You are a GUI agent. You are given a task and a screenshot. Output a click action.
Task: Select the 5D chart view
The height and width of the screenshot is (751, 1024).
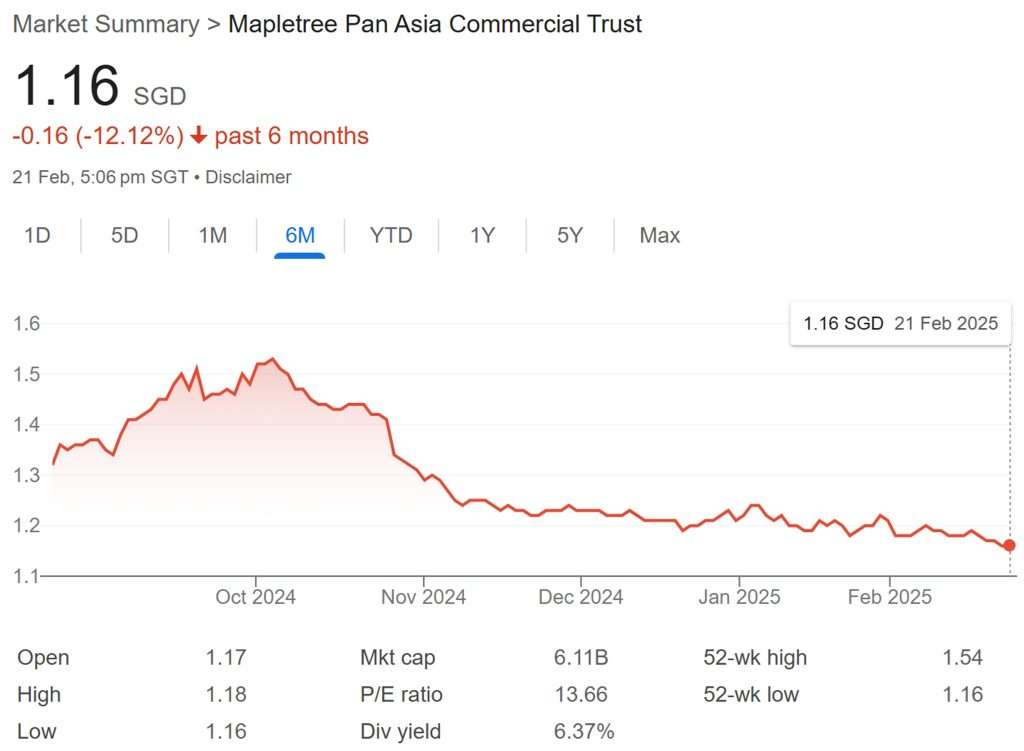(124, 235)
